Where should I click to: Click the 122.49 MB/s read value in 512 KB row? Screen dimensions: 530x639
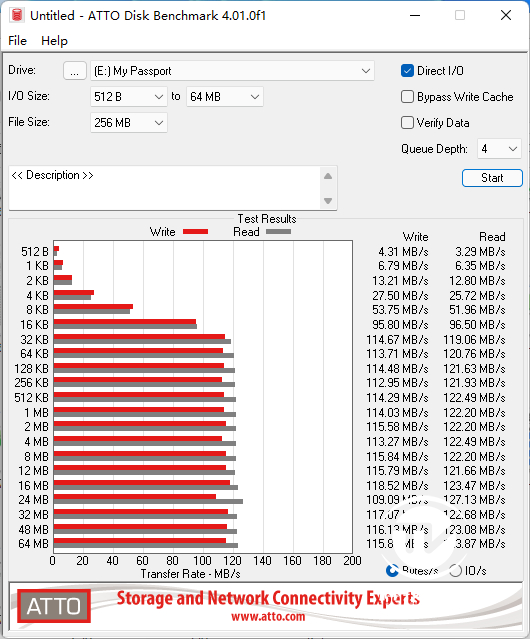[x=474, y=398]
